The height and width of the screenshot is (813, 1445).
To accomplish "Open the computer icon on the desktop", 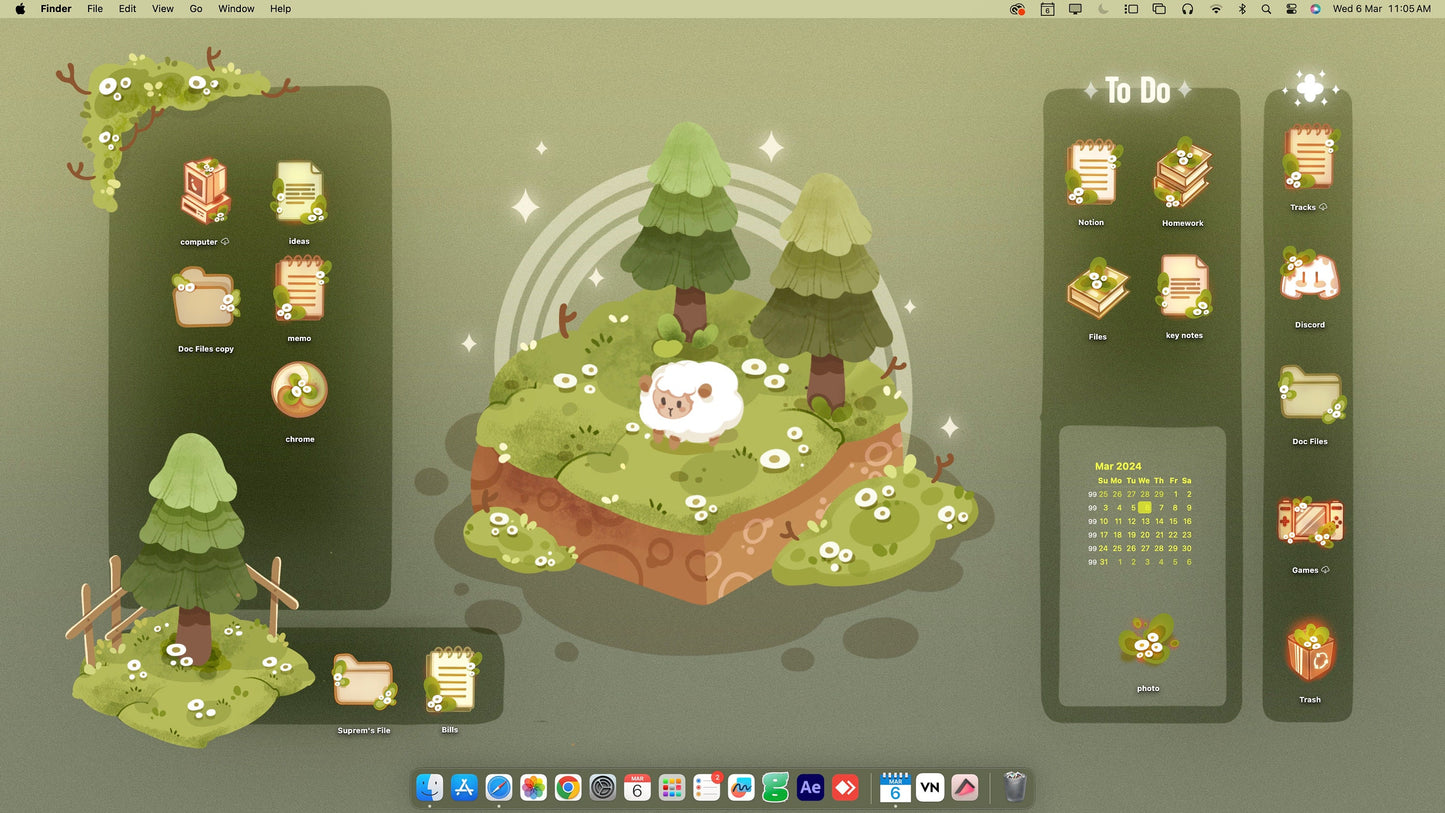I will [x=205, y=192].
